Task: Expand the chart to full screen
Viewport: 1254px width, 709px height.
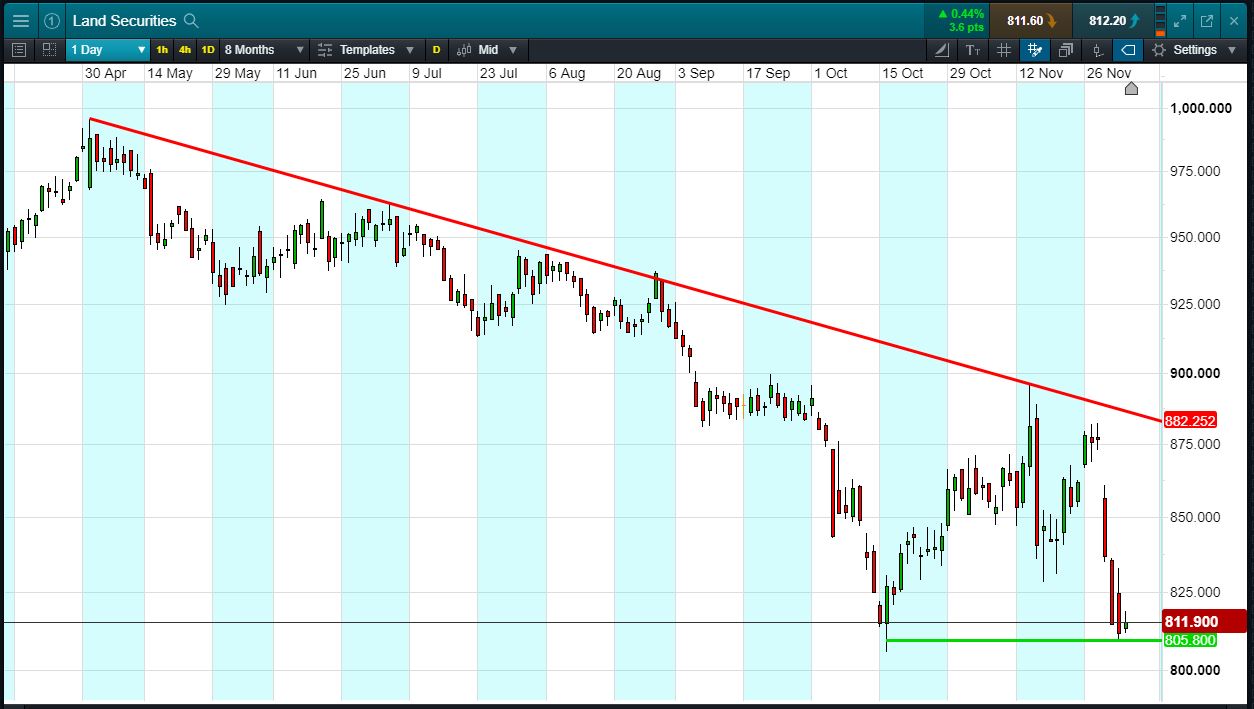Action: [1180, 20]
